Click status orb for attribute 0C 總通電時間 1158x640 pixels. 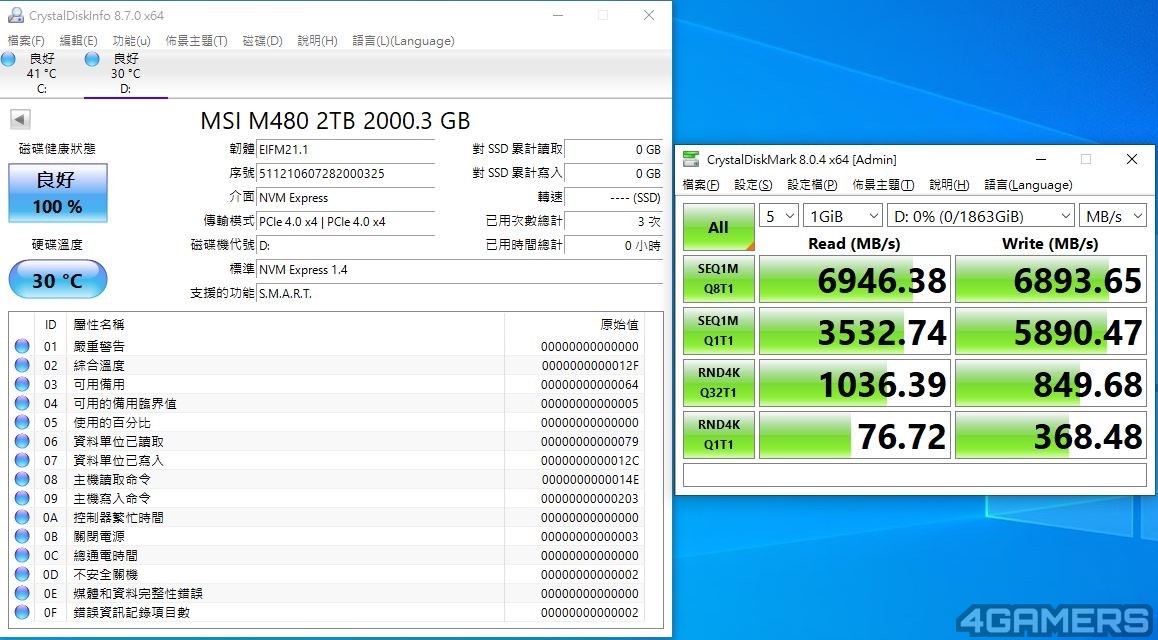pyautogui.click(x=22, y=555)
